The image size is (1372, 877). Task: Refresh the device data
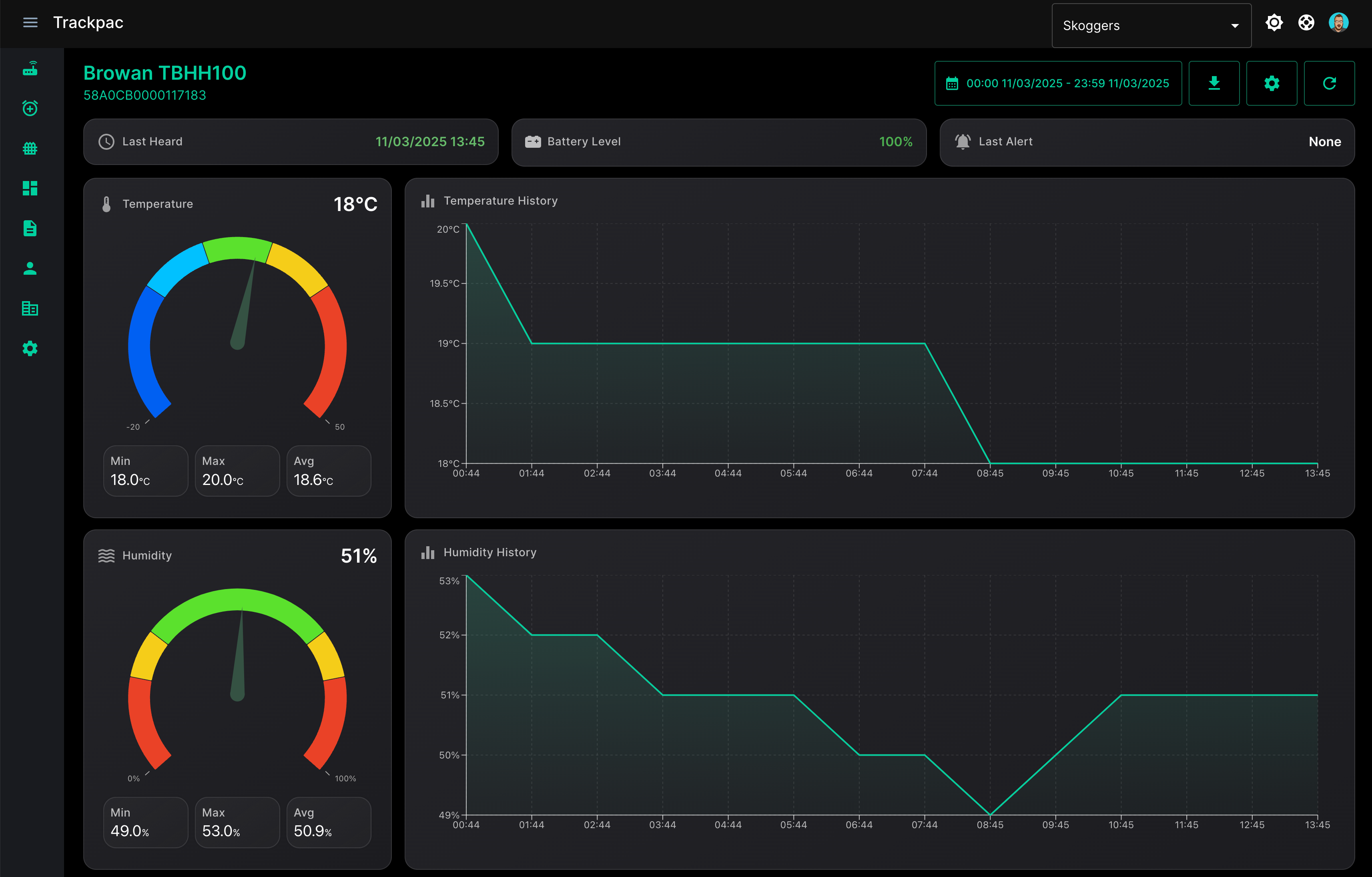(x=1329, y=83)
